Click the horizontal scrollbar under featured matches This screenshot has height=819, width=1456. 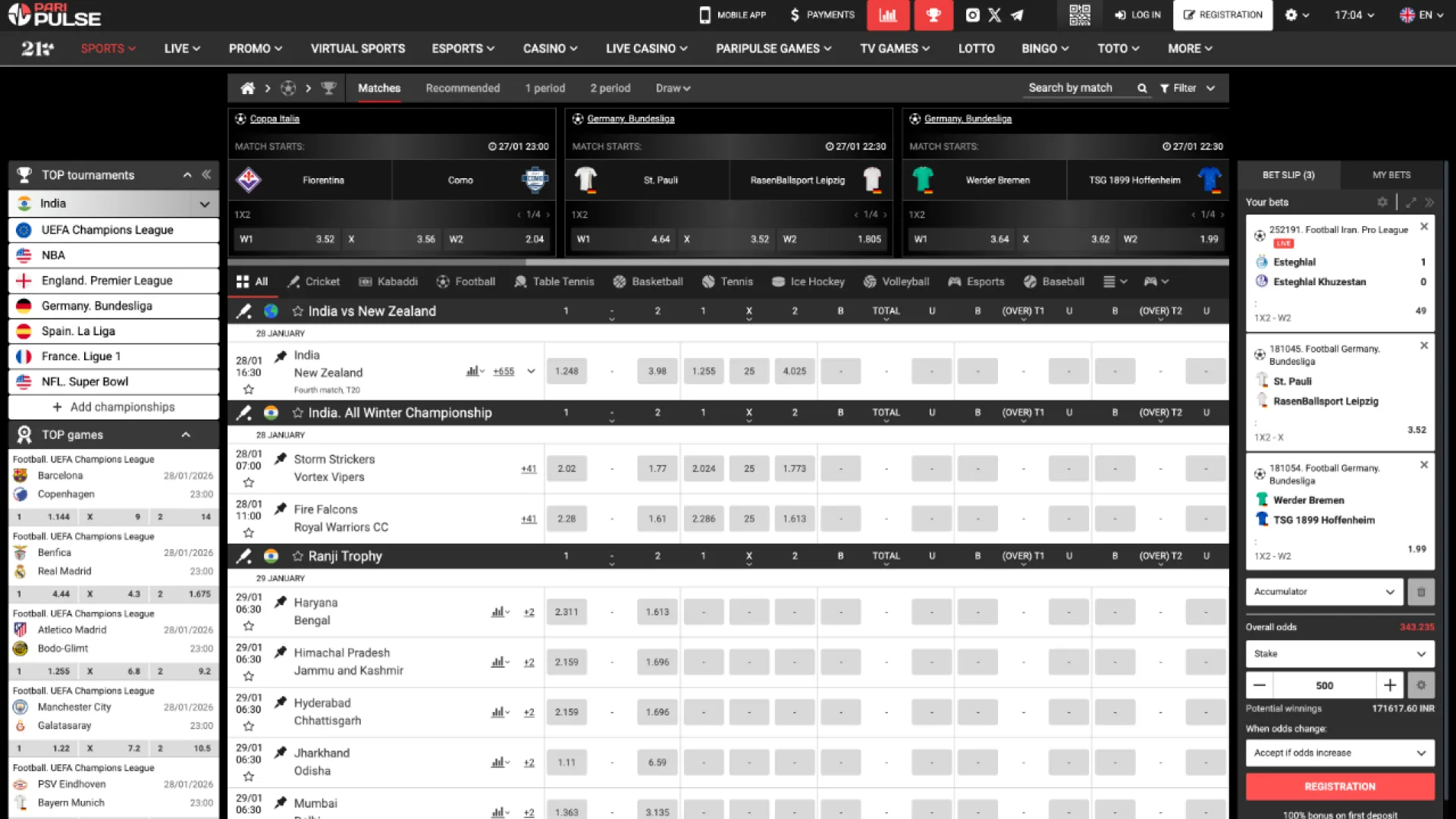pos(728,262)
